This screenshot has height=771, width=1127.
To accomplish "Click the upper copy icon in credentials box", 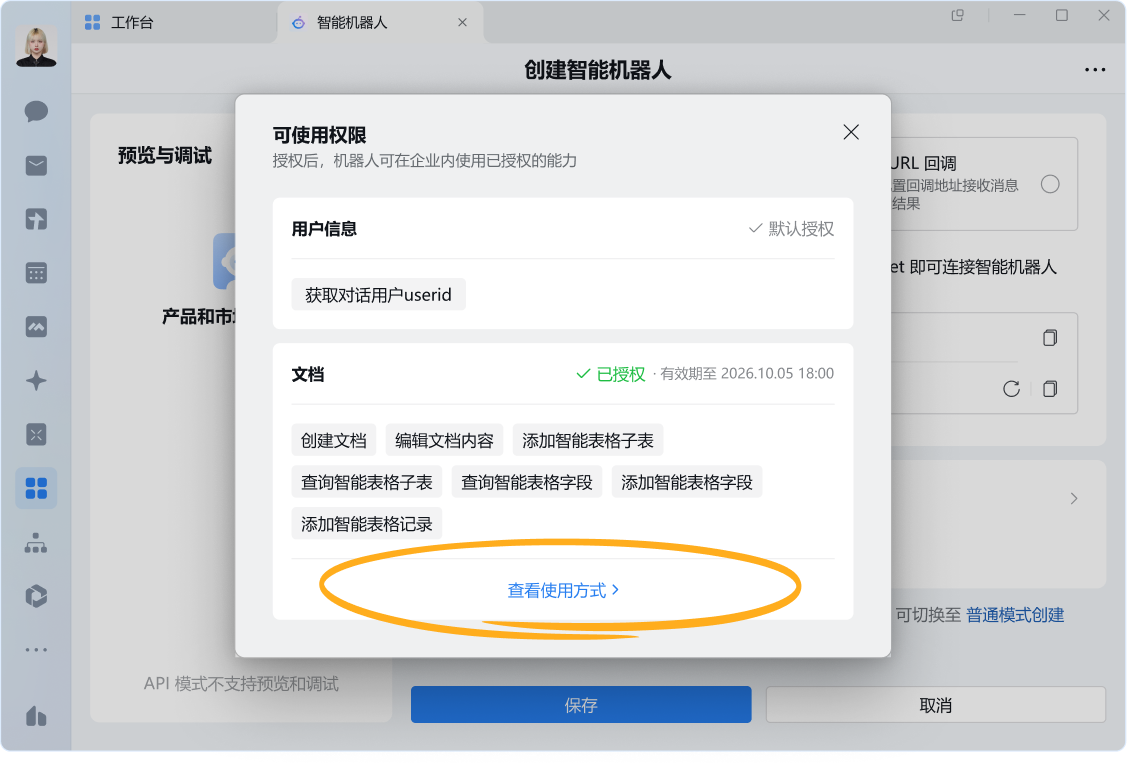I will coord(1049,338).
